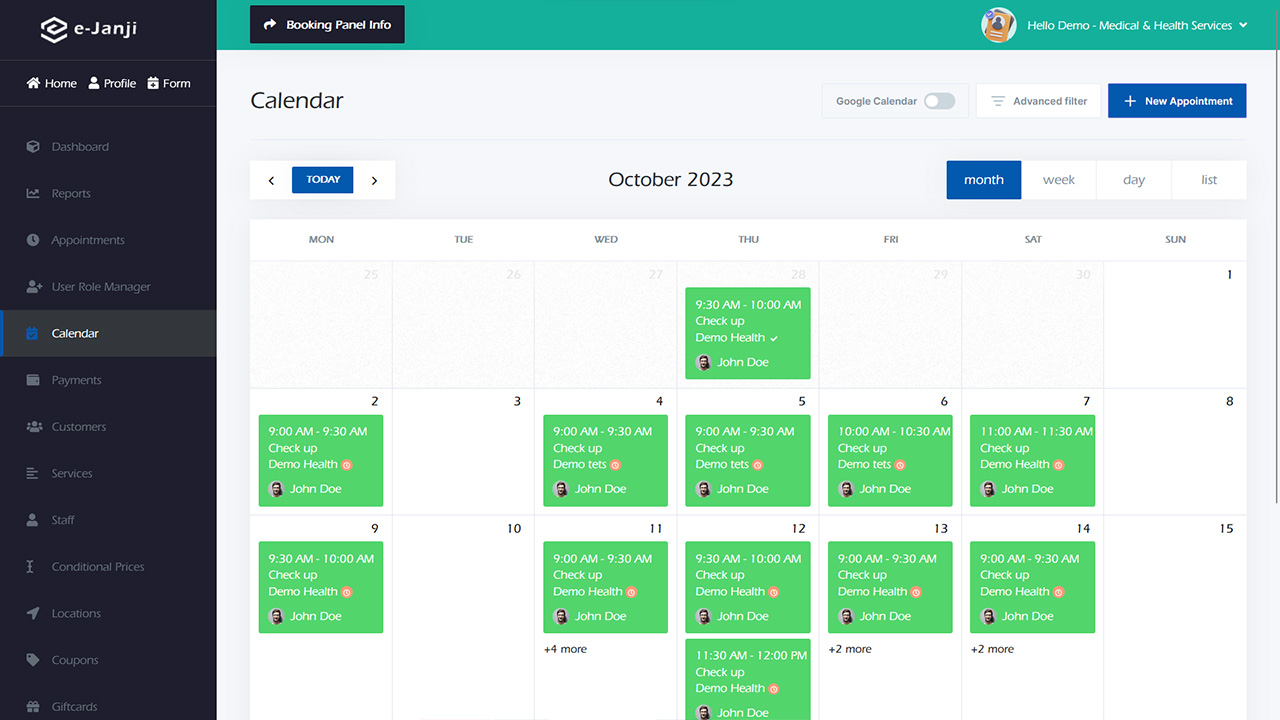Click the Payments card icon
Image resolution: width=1280 pixels, height=720 pixels.
coord(33,380)
